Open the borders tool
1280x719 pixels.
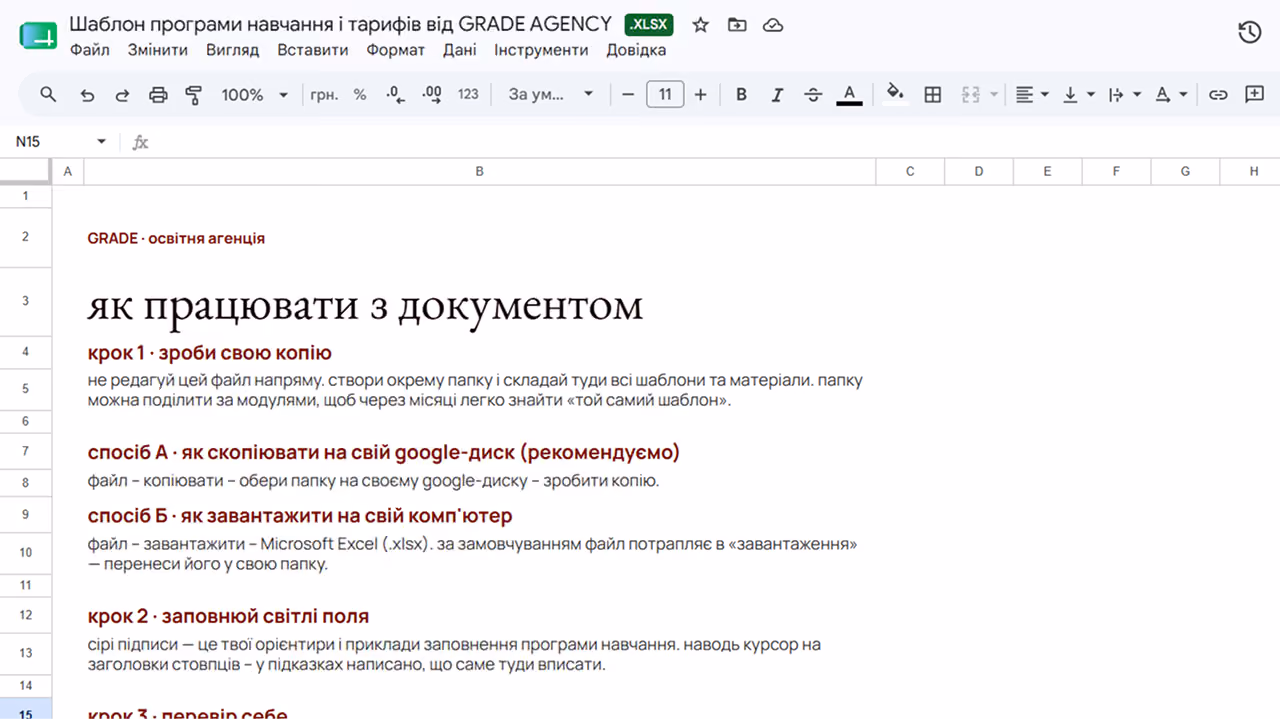(933, 95)
